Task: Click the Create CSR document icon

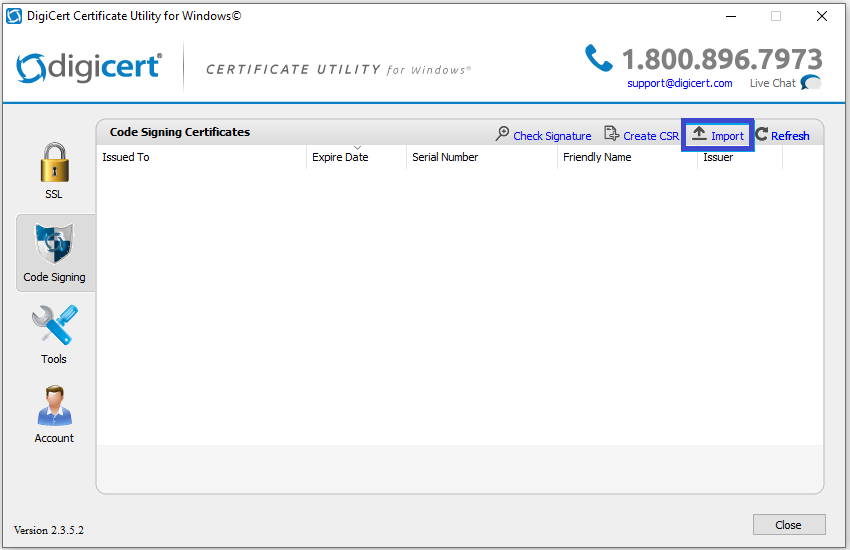Action: (x=611, y=133)
